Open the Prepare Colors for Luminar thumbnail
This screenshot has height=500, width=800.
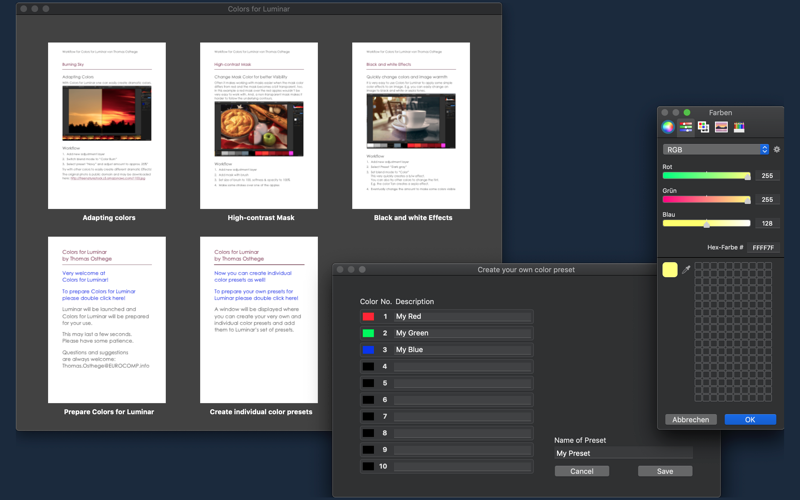(107, 319)
